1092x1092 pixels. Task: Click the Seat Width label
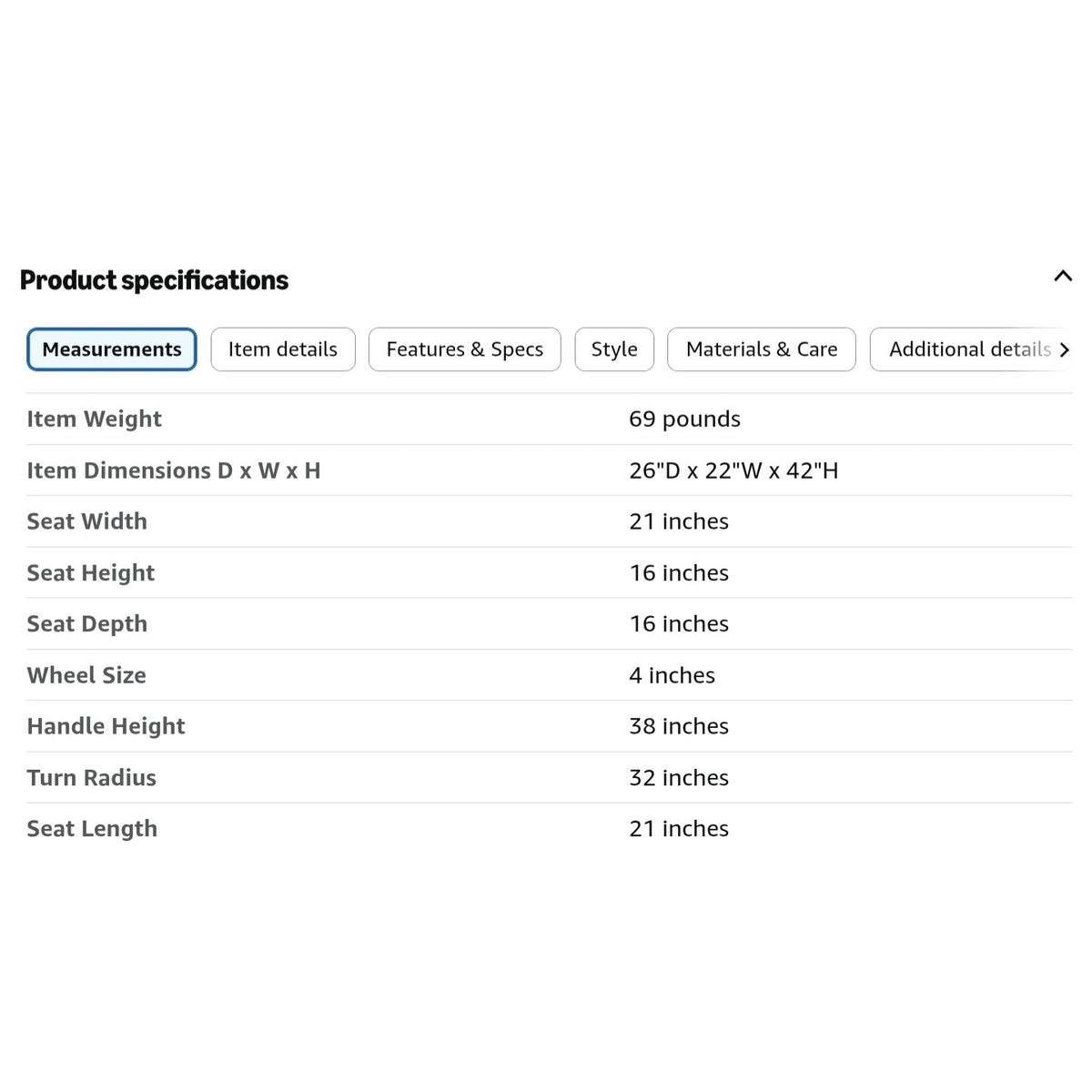point(87,521)
